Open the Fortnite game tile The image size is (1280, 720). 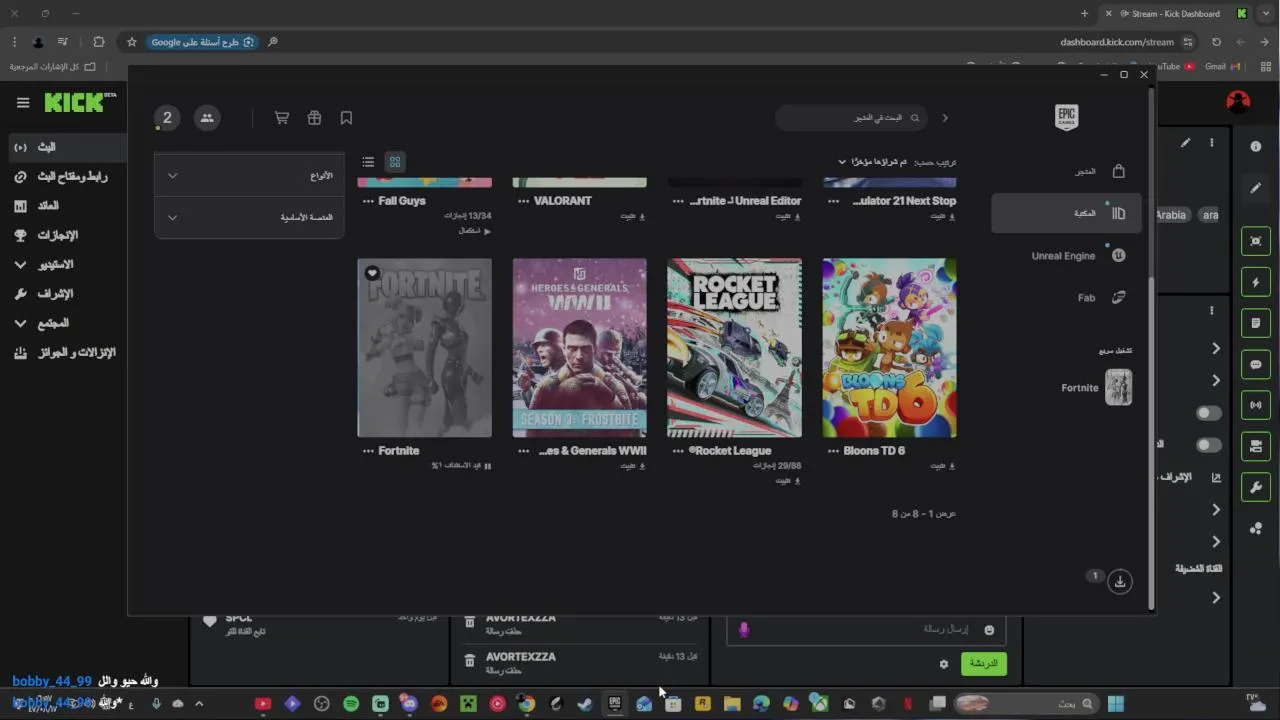click(x=424, y=348)
